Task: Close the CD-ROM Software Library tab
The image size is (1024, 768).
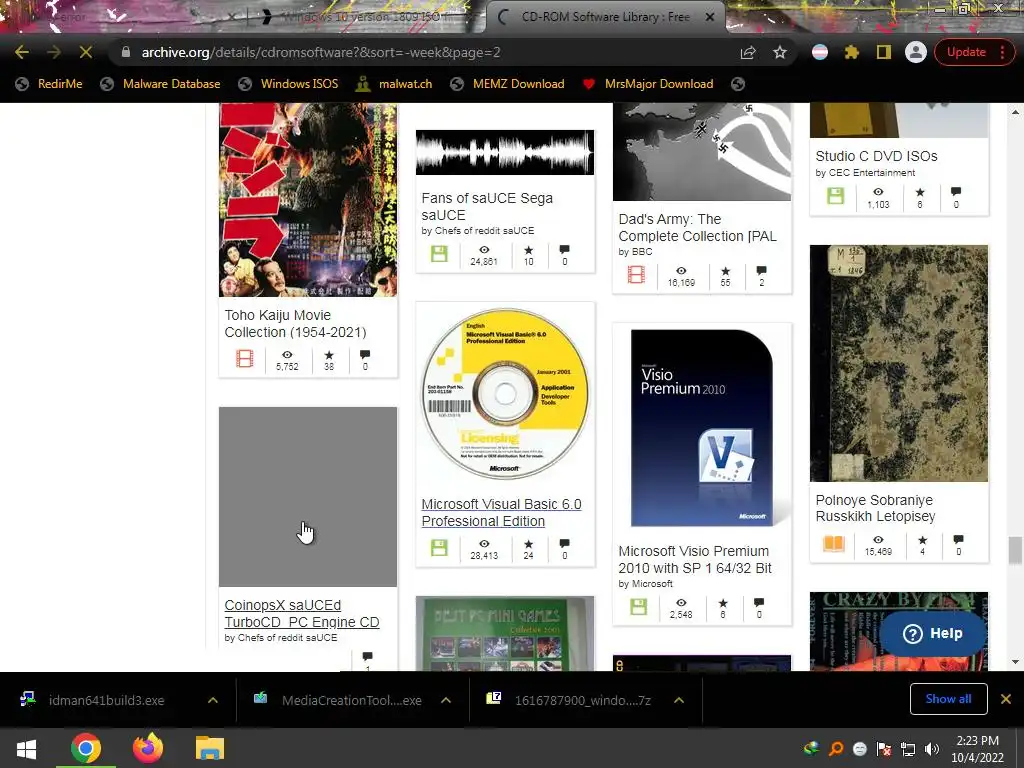Action: click(x=710, y=17)
